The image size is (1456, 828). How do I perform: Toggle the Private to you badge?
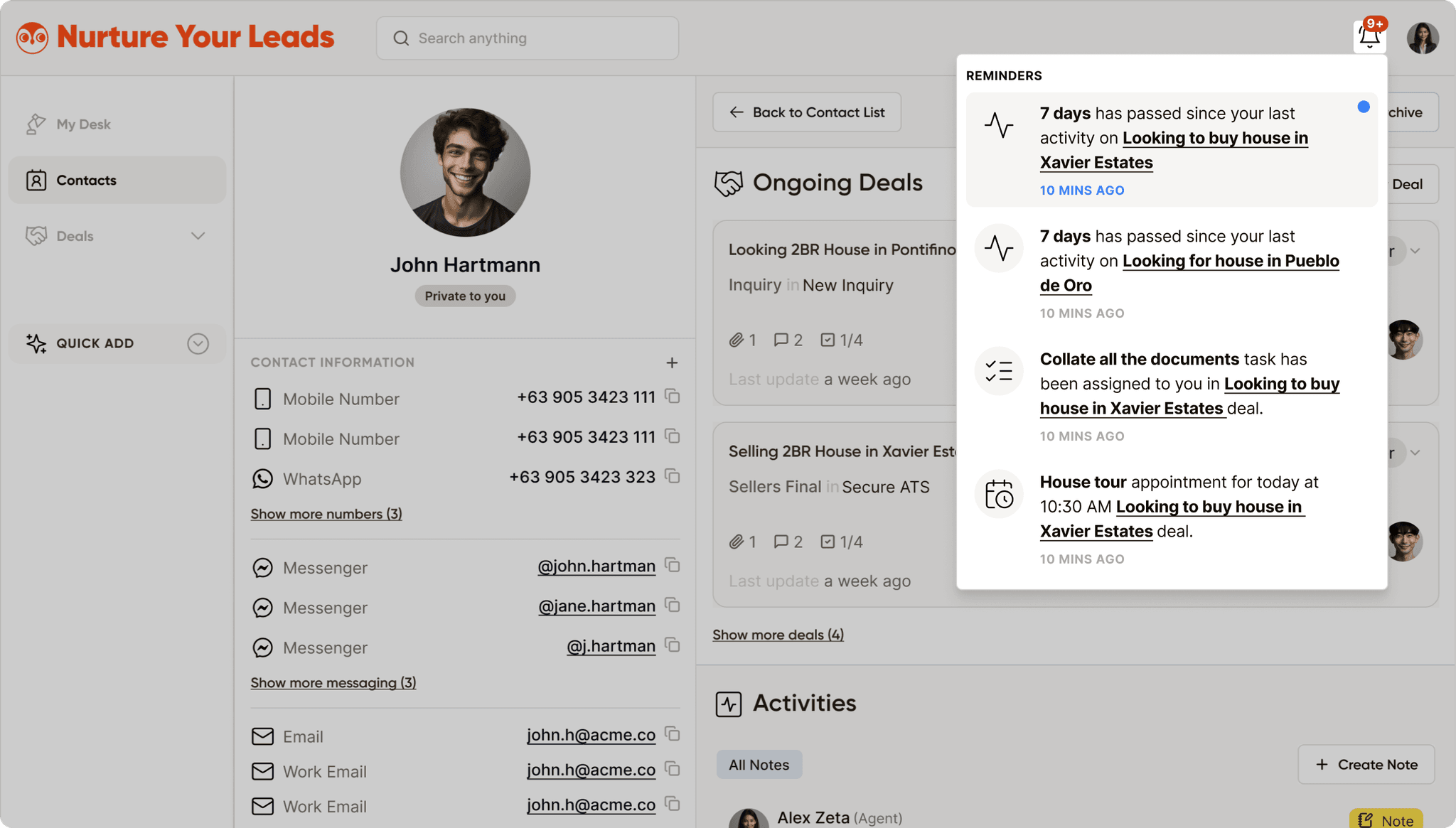[x=465, y=295]
